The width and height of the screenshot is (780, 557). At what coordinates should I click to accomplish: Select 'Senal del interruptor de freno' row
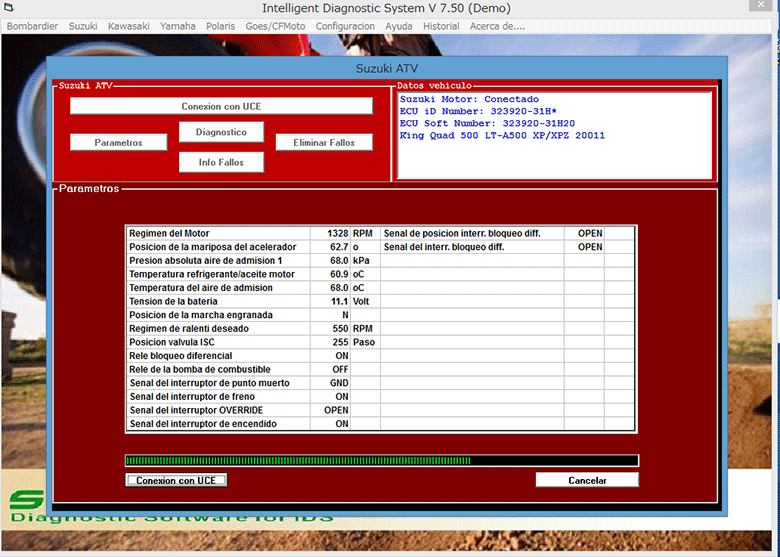[x=219, y=396]
